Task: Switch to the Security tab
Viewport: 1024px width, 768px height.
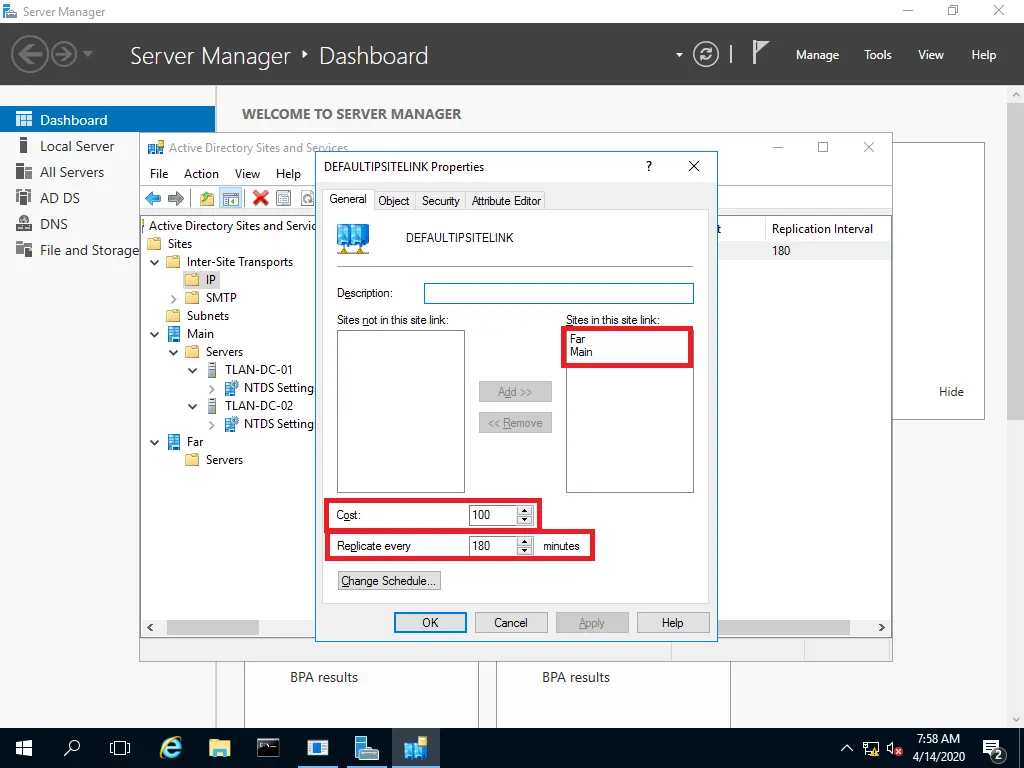Action: [441, 201]
